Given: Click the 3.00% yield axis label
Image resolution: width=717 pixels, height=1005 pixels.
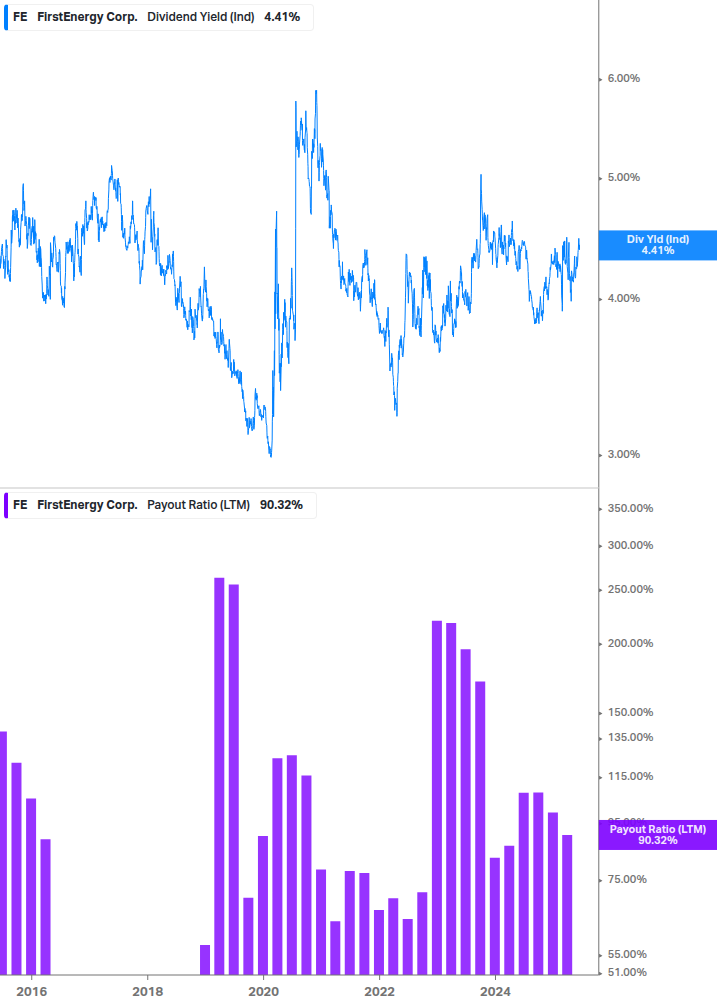Looking at the screenshot, I should point(623,454).
